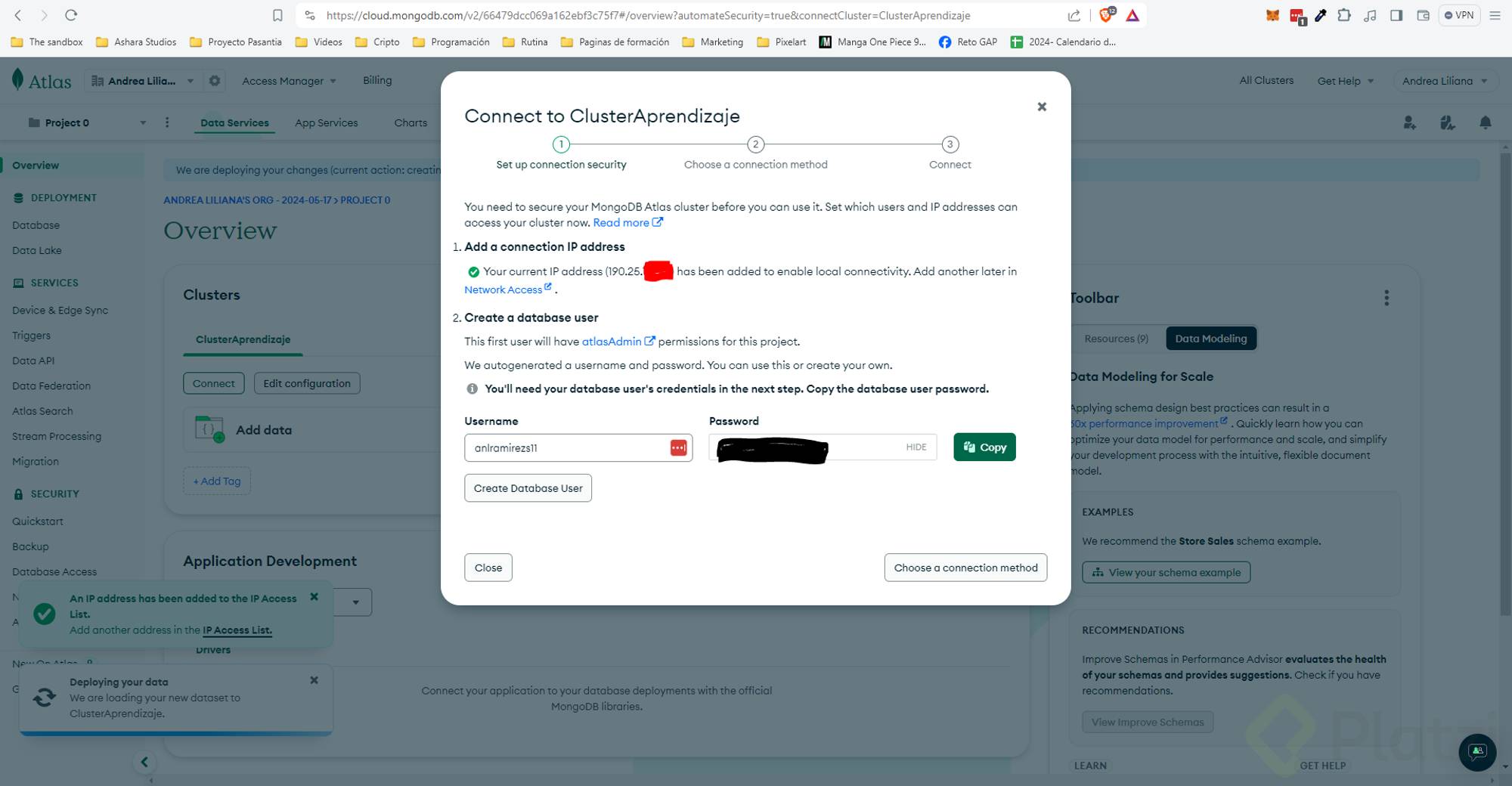Click the Username input field
The image size is (1512, 786).
[578, 447]
